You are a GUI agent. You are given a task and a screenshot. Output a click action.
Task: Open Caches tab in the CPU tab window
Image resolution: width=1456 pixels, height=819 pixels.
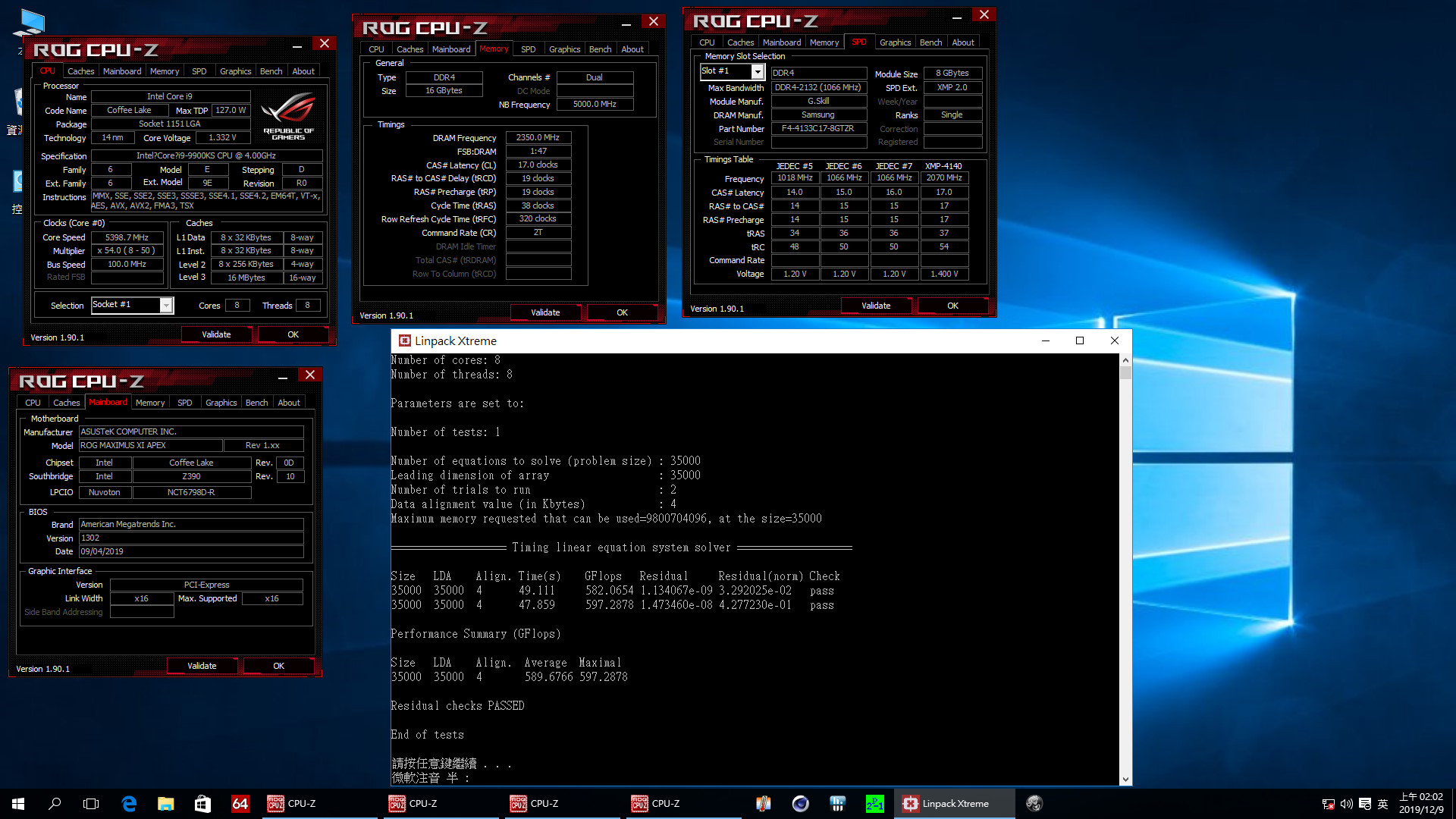pyautogui.click(x=80, y=71)
